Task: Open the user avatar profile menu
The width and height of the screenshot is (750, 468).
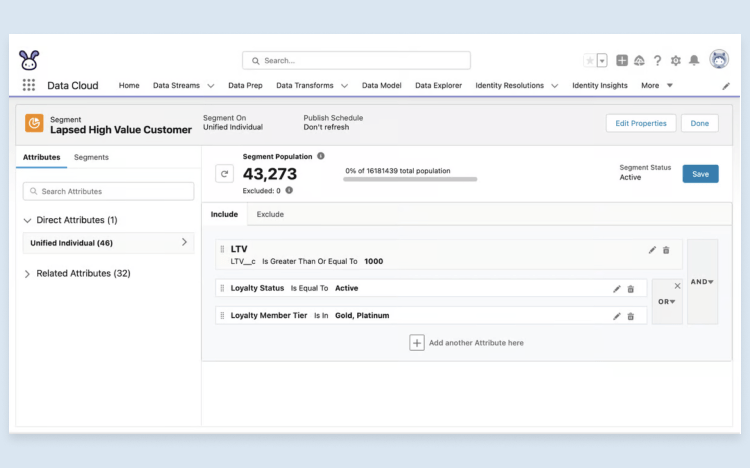Action: pos(719,60)
